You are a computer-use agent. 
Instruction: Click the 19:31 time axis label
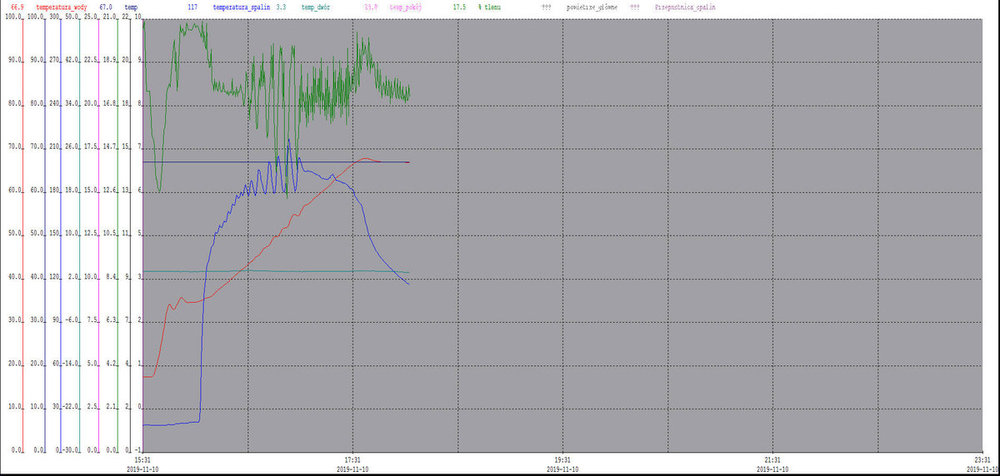click(x=562, y=461)
